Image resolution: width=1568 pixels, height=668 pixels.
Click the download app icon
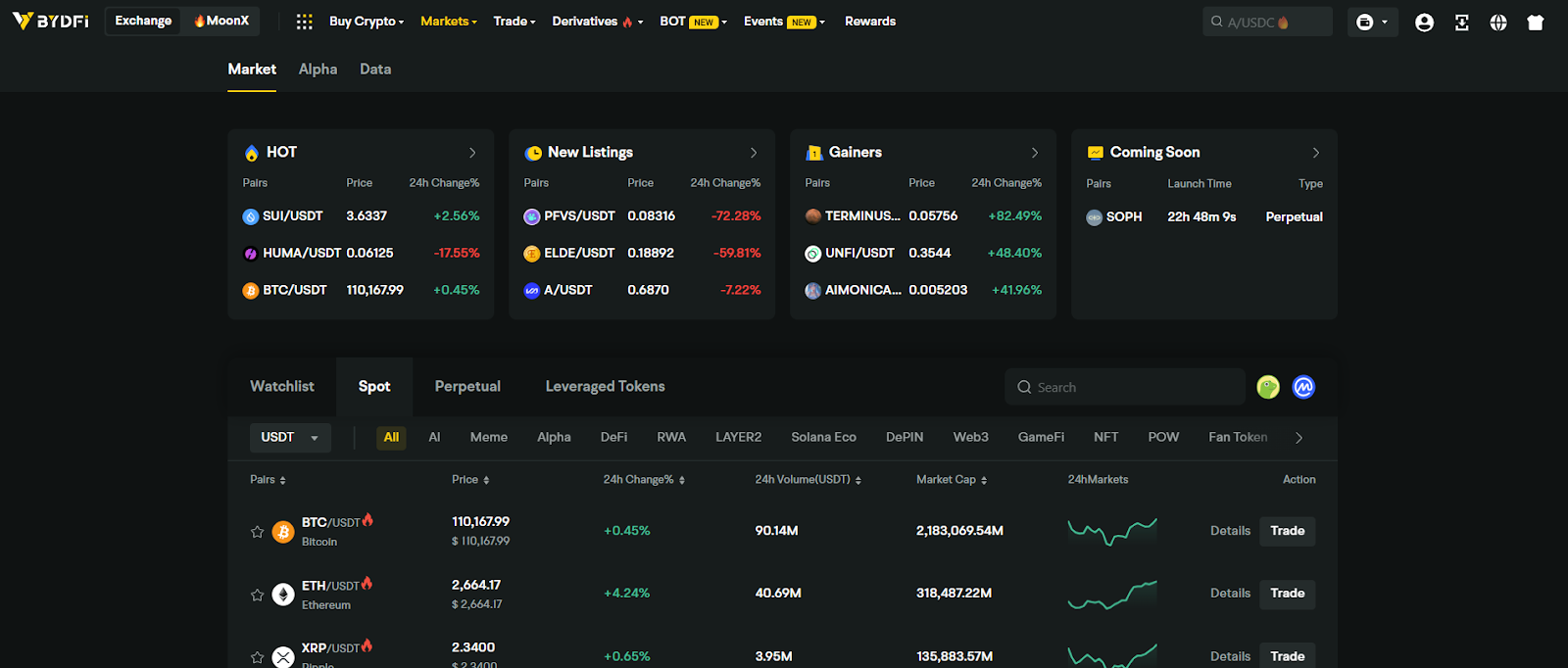click(1461, 22)
